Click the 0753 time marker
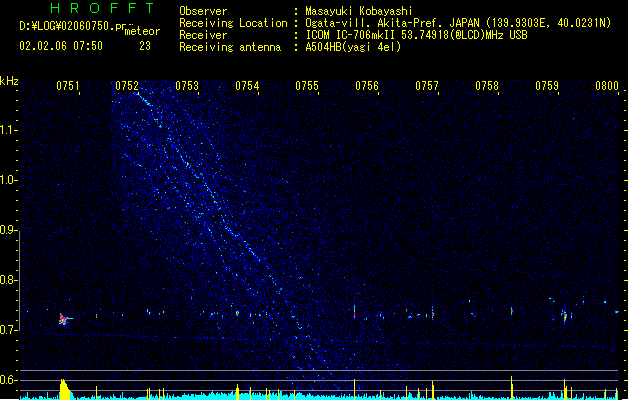 (187, 86)
